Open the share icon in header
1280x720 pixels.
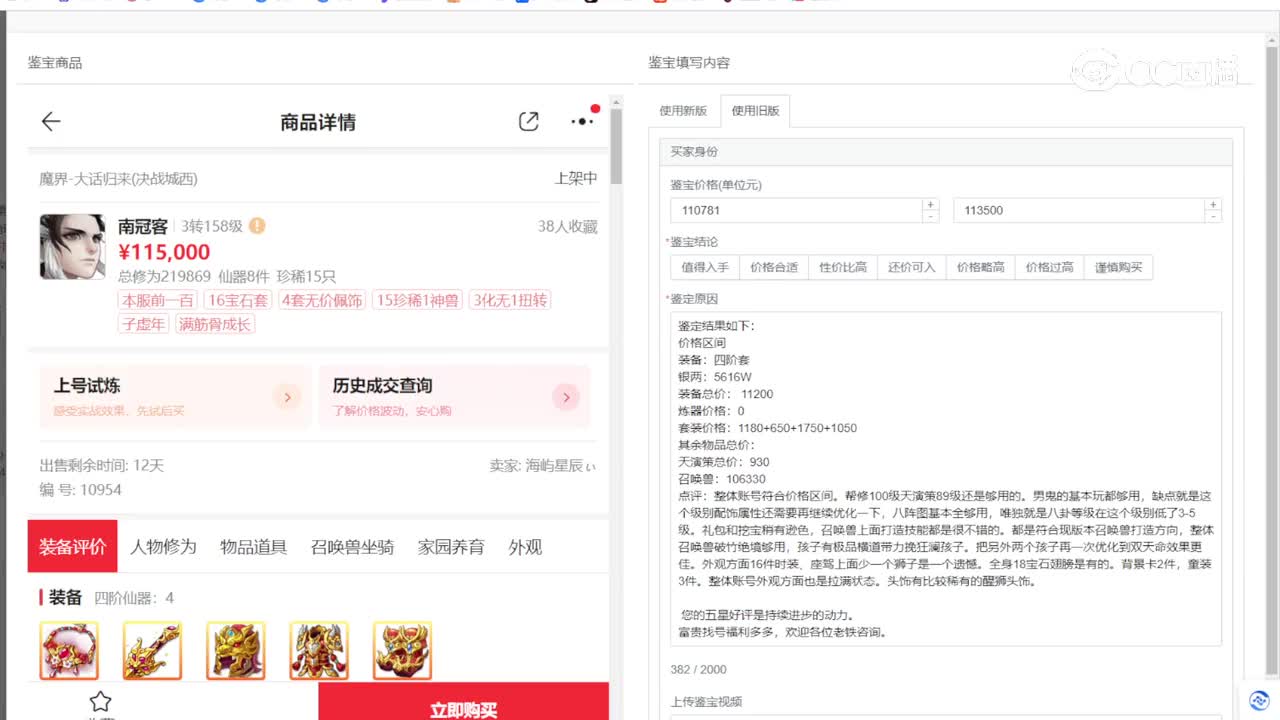(529, 122)
